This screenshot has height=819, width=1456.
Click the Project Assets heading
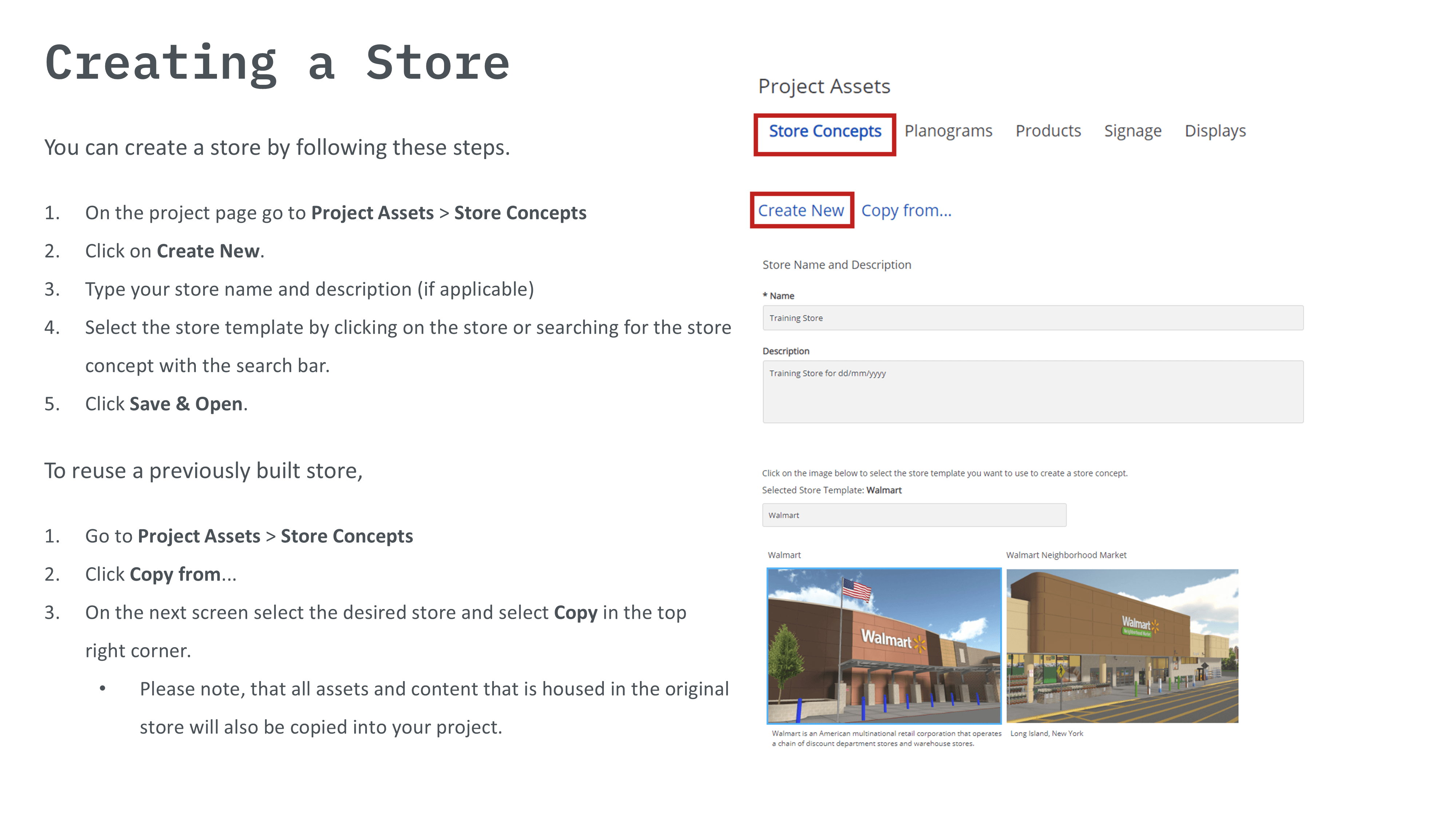823,87
